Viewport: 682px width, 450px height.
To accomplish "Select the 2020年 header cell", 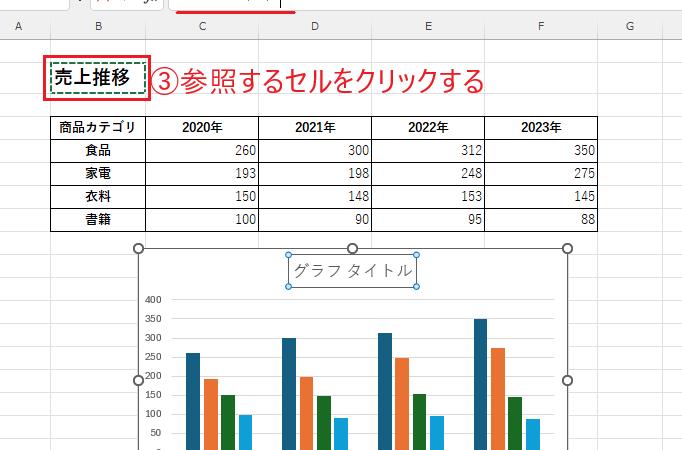I will pos(202,128).
